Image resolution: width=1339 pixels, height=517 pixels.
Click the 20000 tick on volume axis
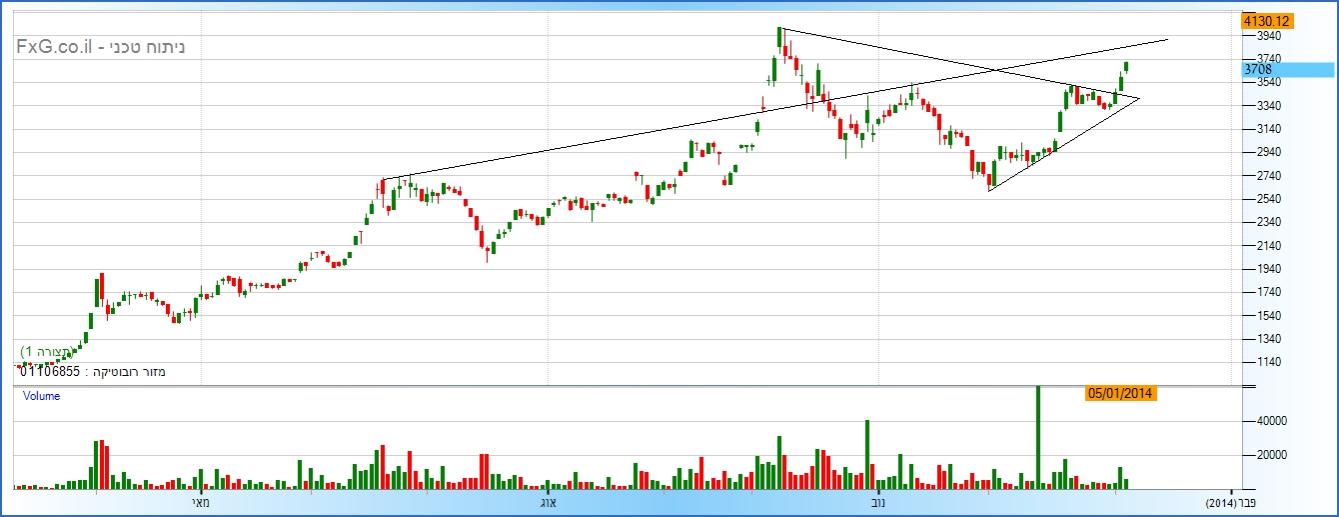1258,455
